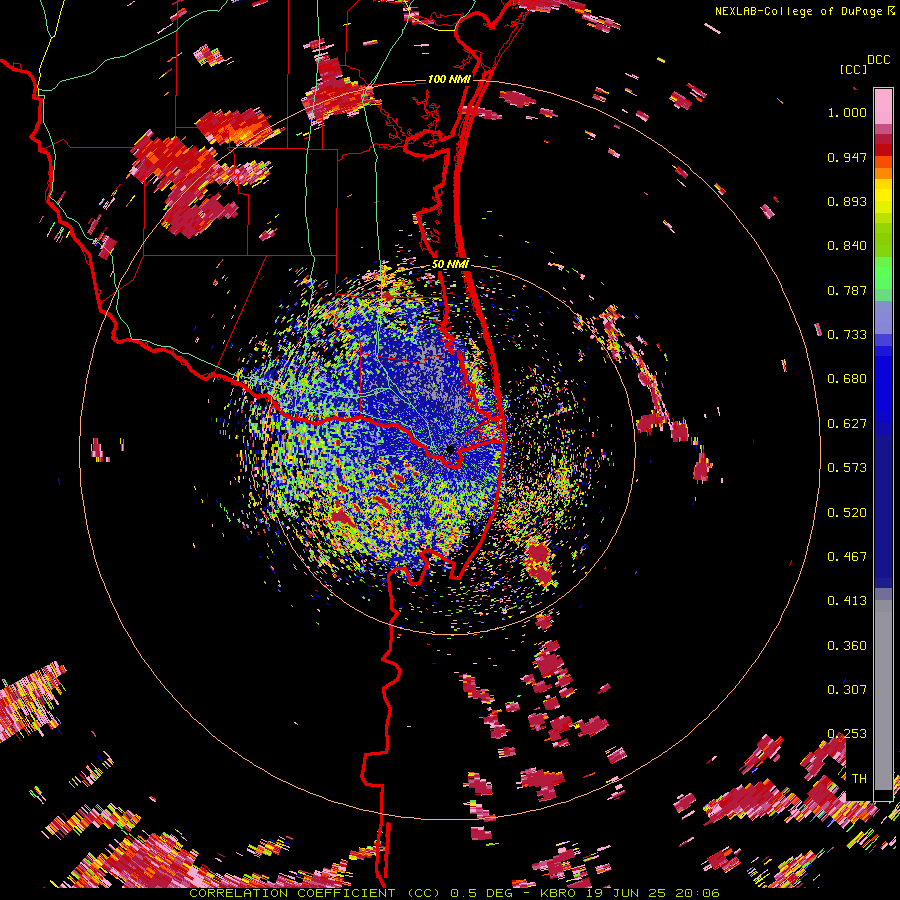Pick the gray color bar segment
This screenshot has height=900, width=900.
tap(883, 695)
